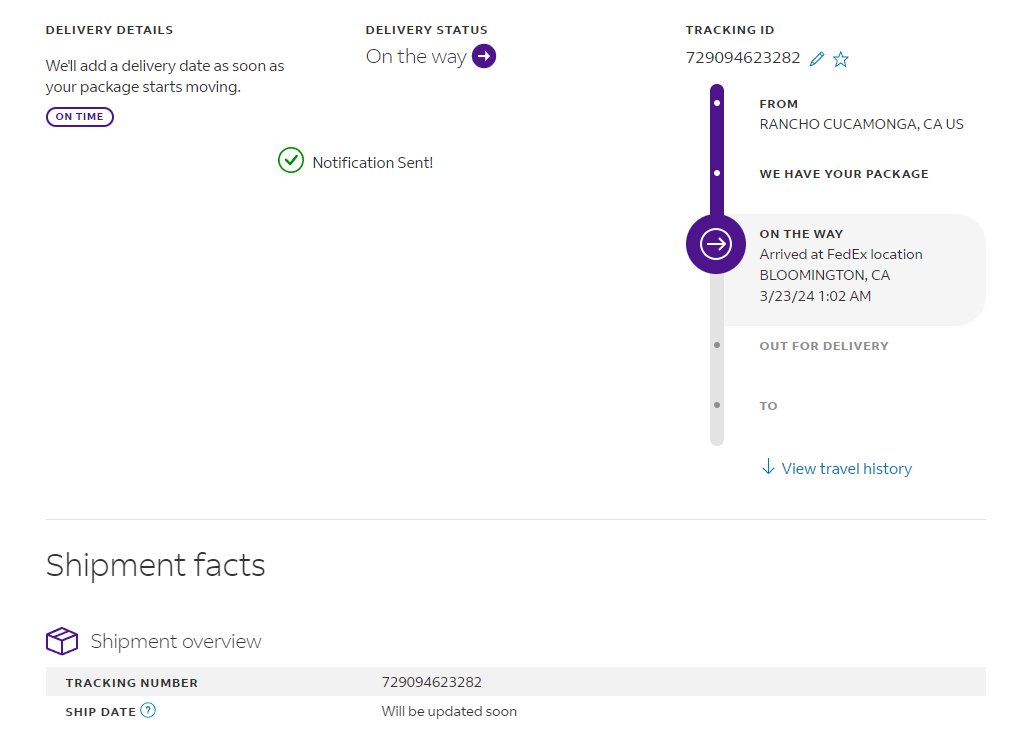Select the tracking ID 729094623282 at top
The image size is (1013, 737).
[743, 58]
